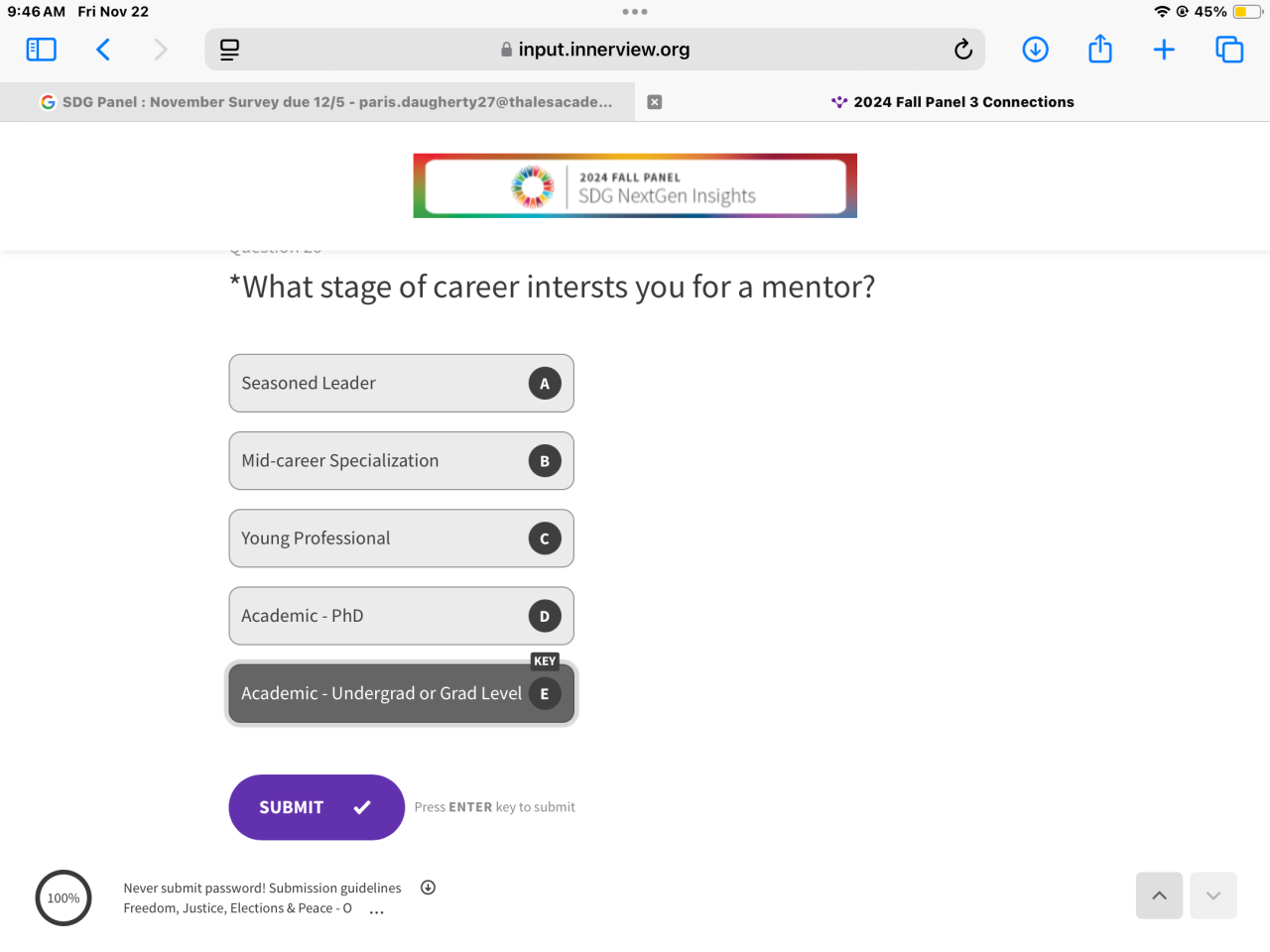
Task: Open the Safari downloads icon
Action: click(x=1035, y=50)
